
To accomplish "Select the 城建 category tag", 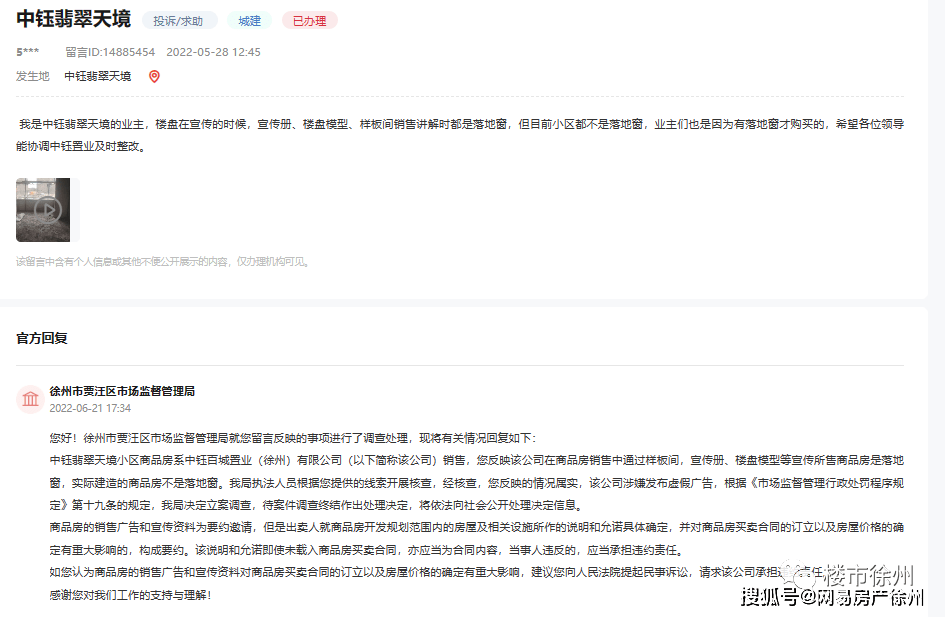I will [x=250, y=21].
